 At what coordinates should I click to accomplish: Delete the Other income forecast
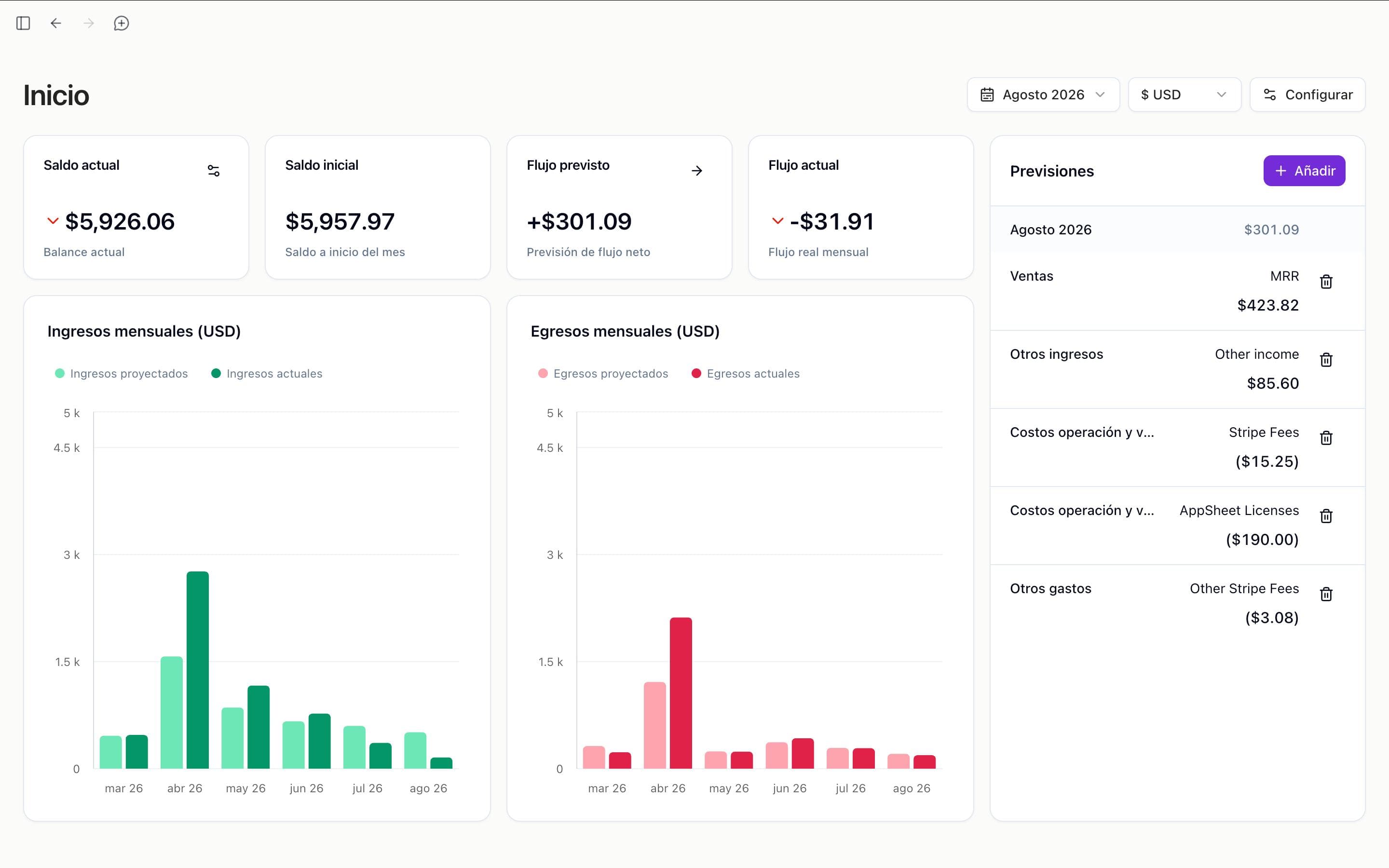tap(1326, 359)
